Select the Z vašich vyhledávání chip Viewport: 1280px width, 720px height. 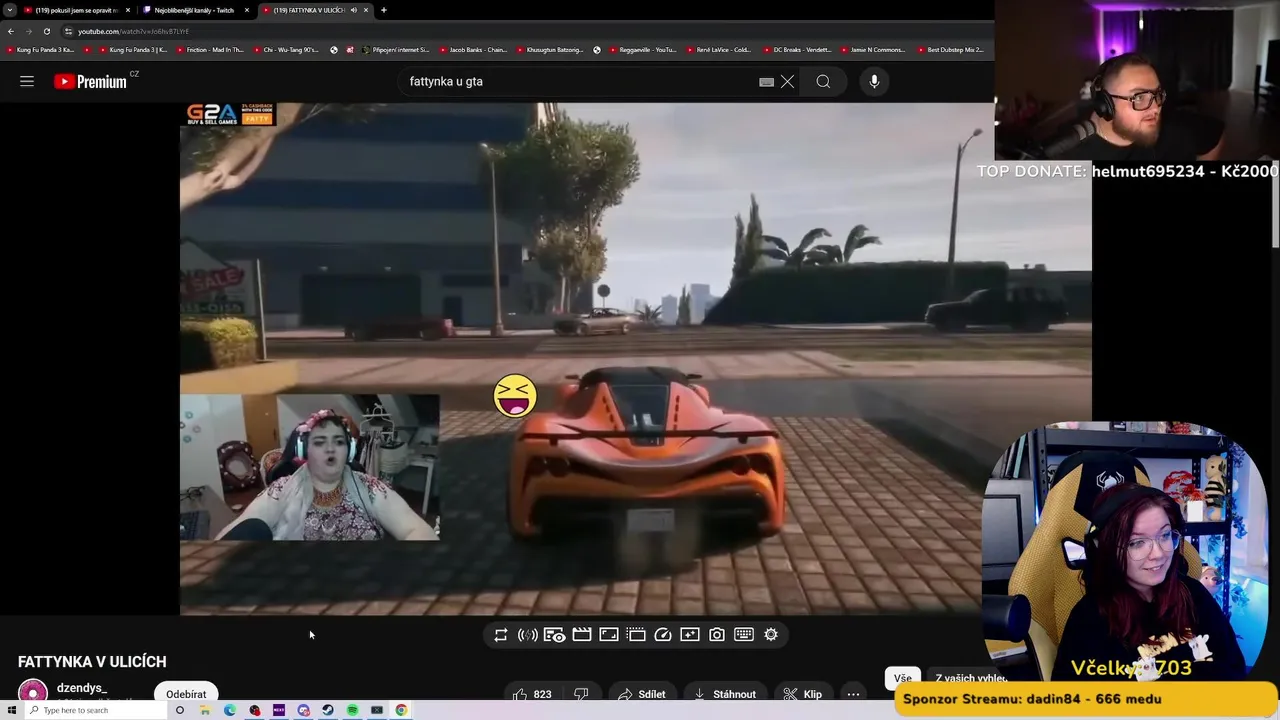click(970, 678)
